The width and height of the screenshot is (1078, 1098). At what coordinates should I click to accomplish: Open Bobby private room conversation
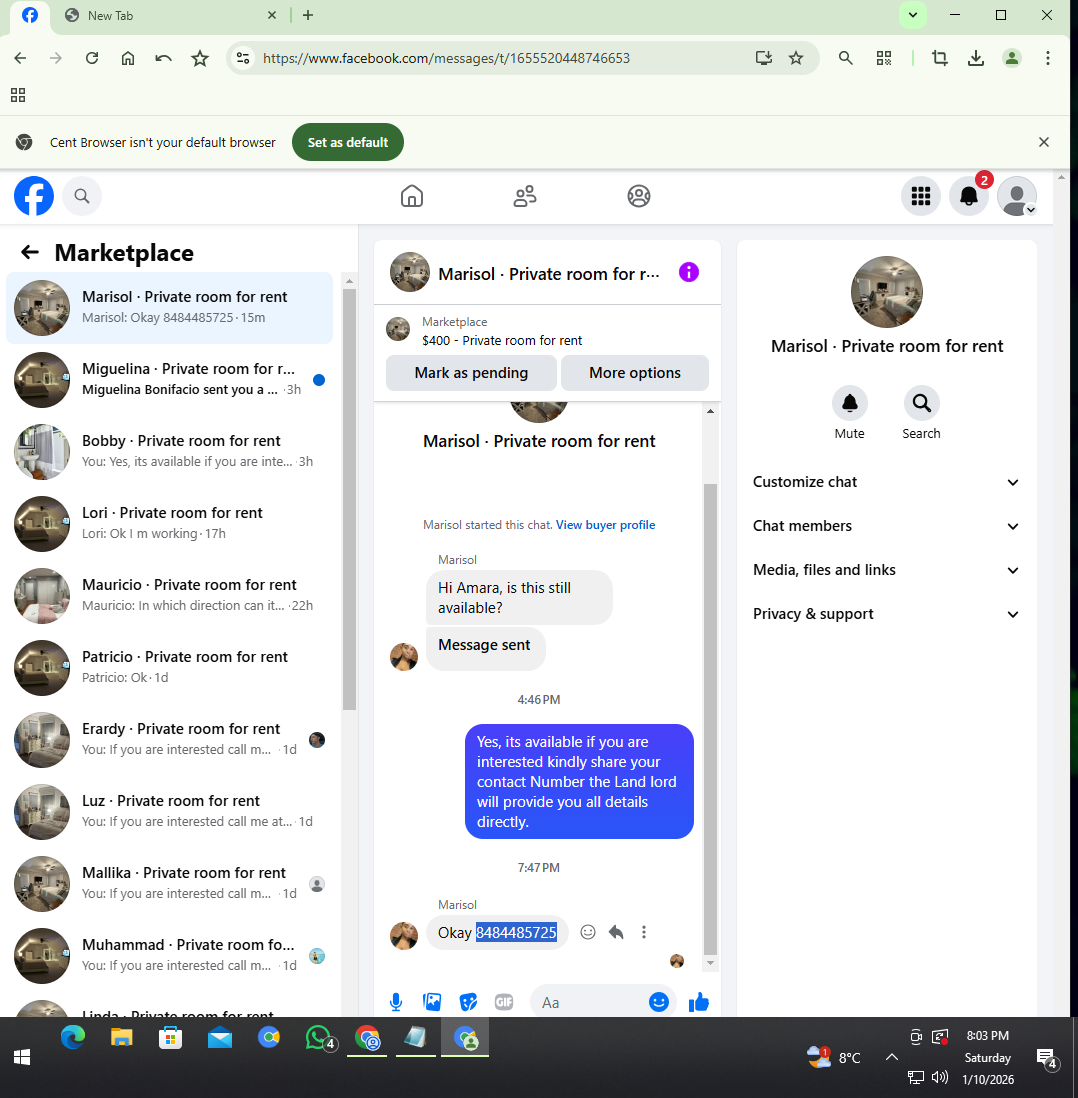[x=169, y=452]
